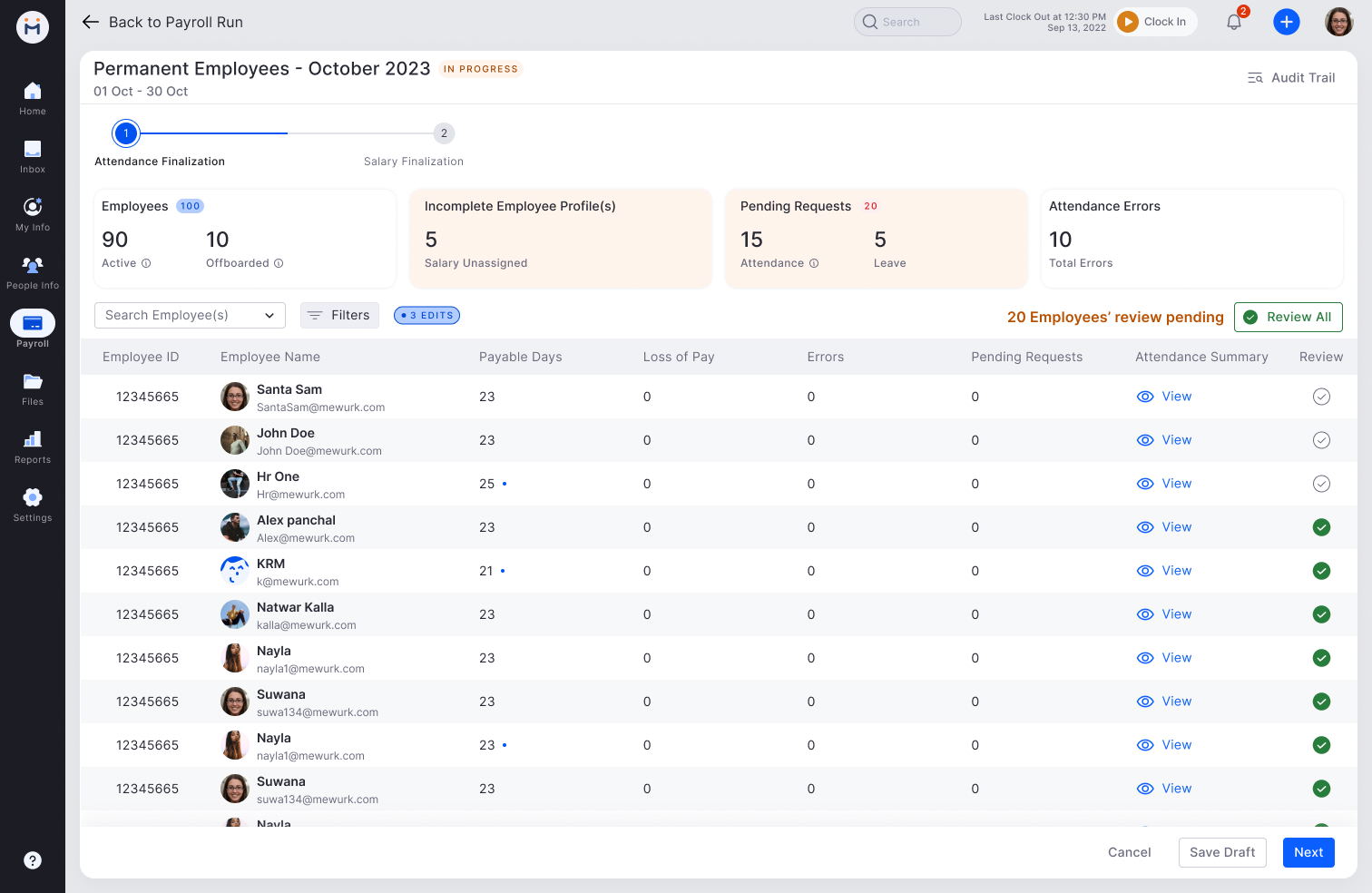Click the help question mark icon
The height and width of the screenshot is (893, 1372).
click(33, 860)
